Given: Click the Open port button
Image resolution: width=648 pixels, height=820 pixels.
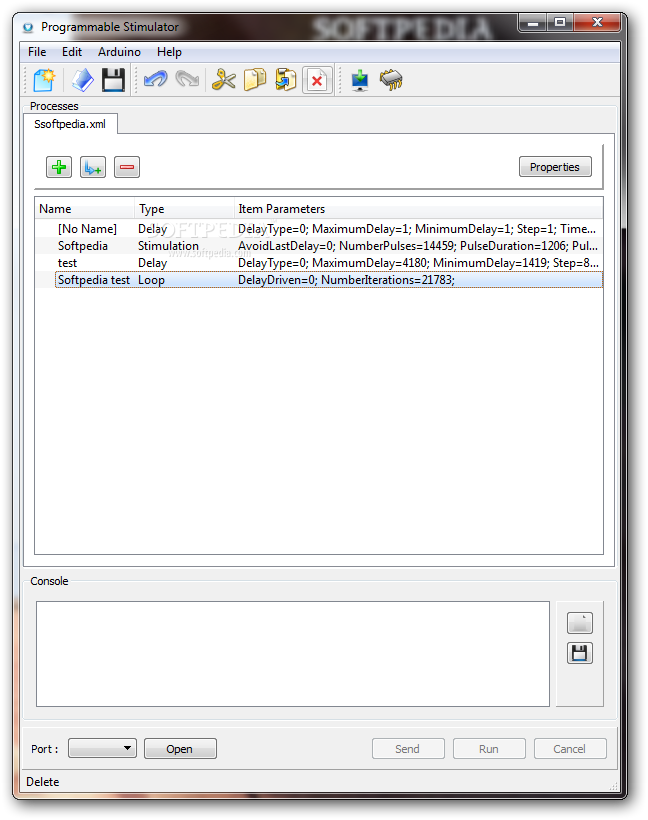Looking at the screenshot, I should 180,748.
